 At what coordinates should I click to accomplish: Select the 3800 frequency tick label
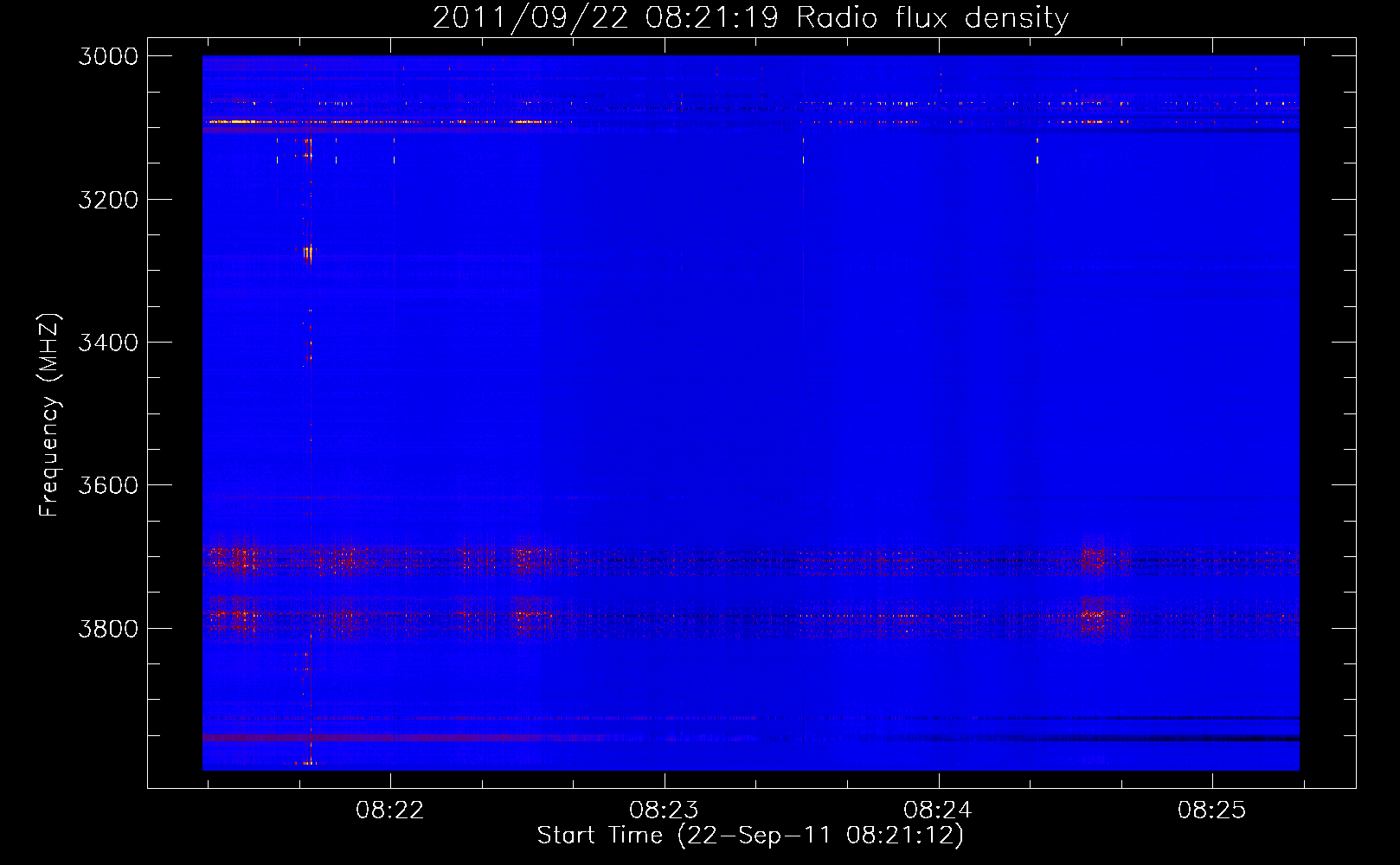(x=108, y=628)
